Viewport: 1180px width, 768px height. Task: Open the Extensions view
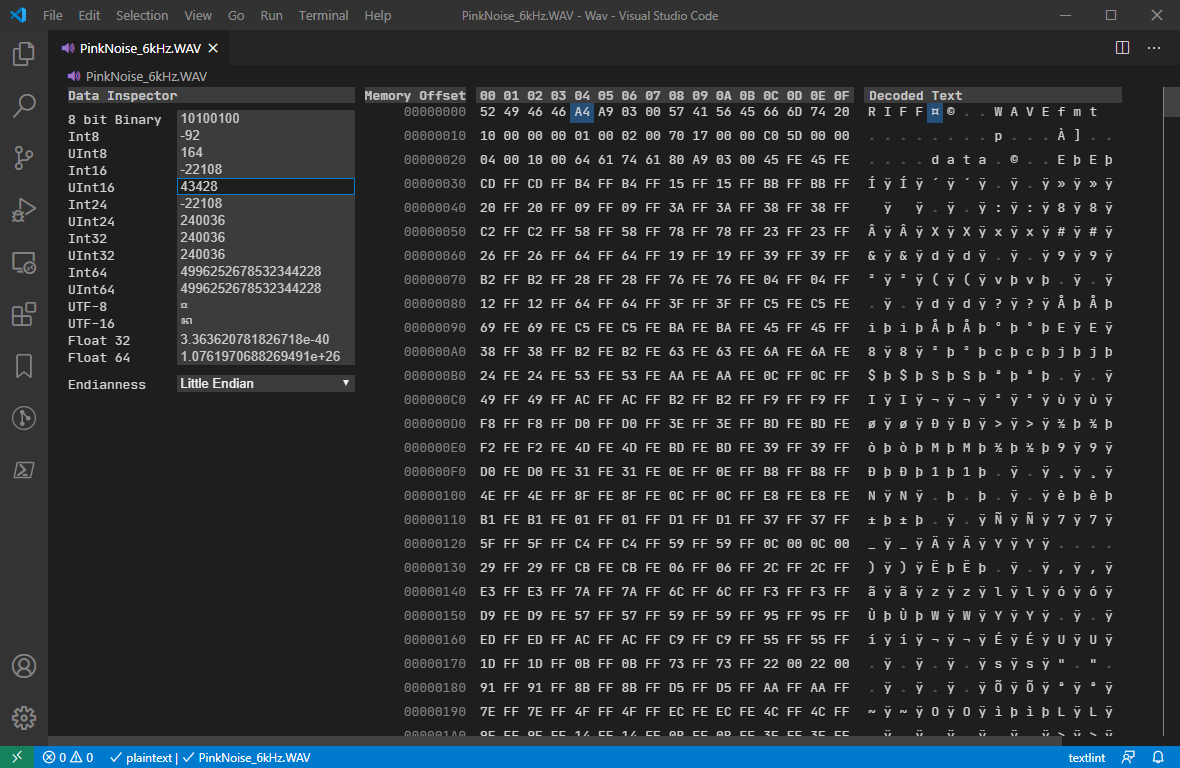pyautogui.click(x=23, y=314)
